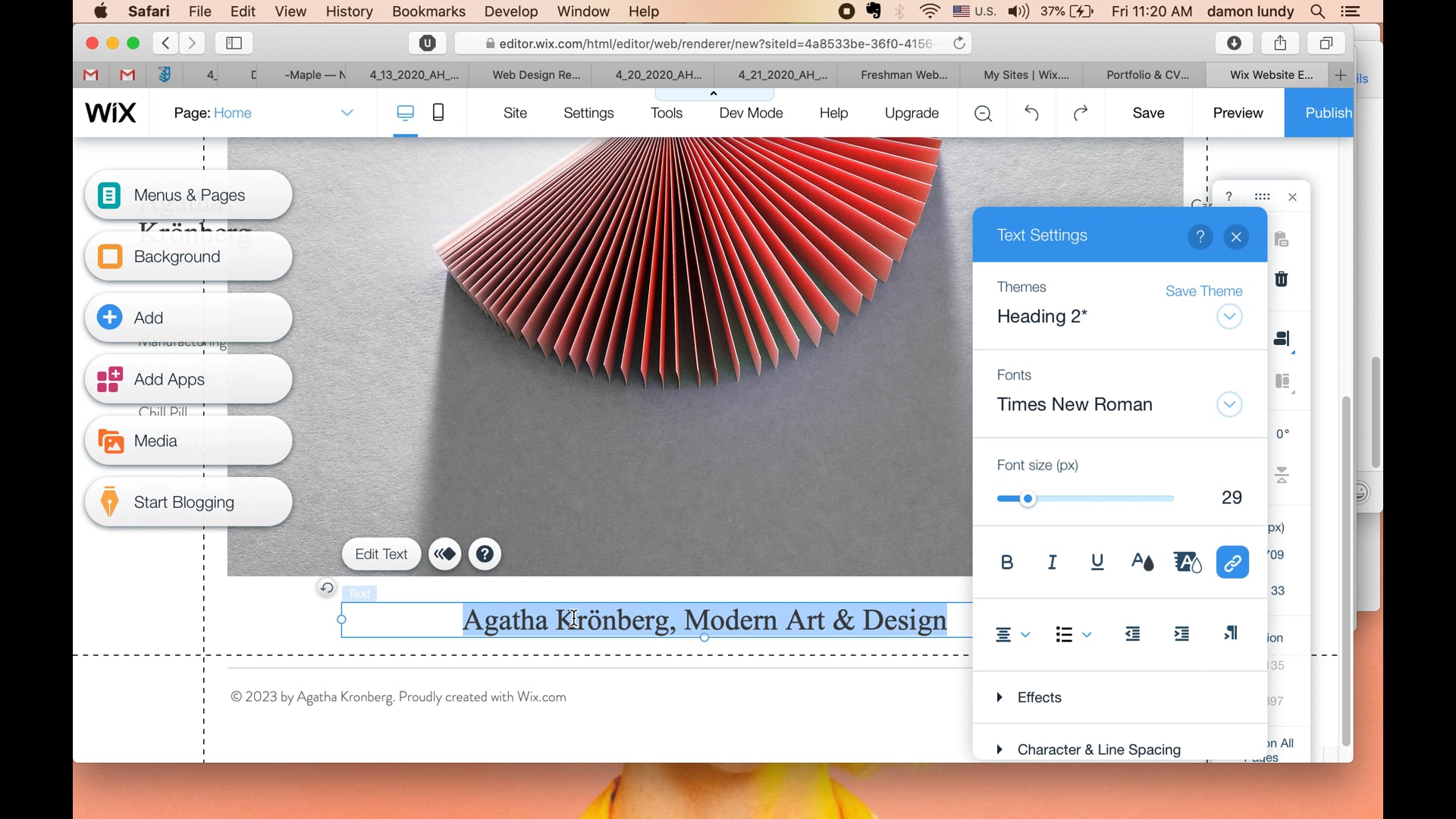Switch to mobile editor view
Image resolution: width=1456 pixels, height=819 pixels.
pyautogui.click(x=438, y=111)
